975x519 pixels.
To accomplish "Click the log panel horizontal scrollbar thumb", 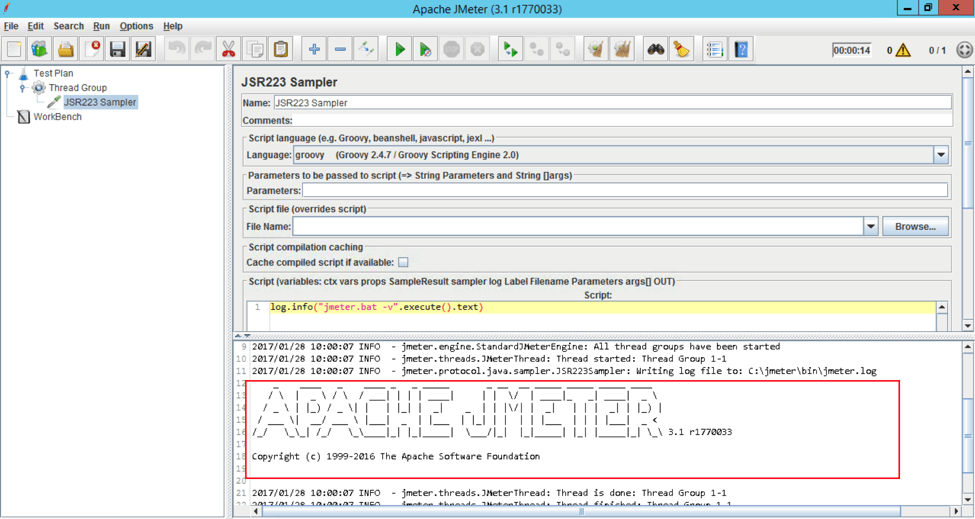I will click(582, 512).
